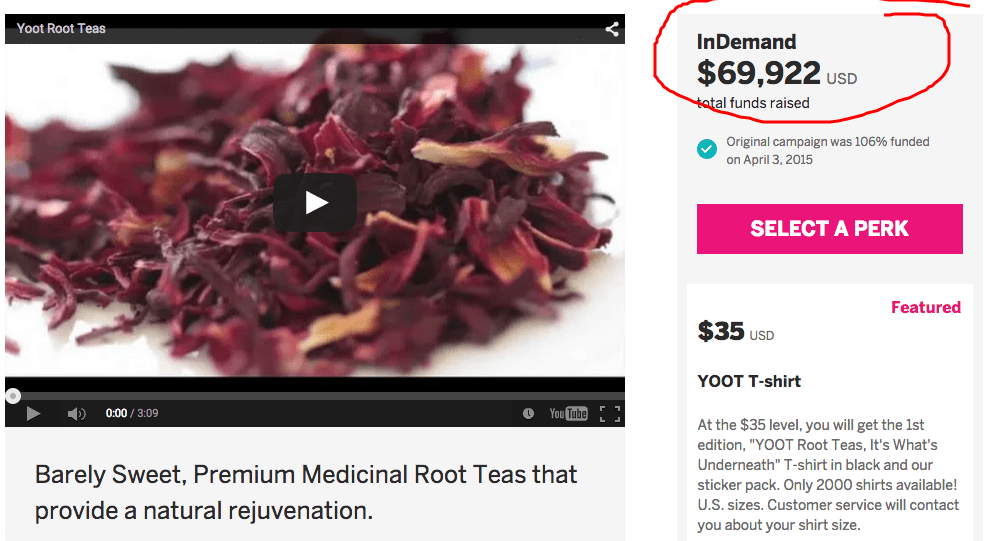Click the Featured label on the perk
Image resolution: width=988 pixels, height=541 pixels.
coord(926,307)
